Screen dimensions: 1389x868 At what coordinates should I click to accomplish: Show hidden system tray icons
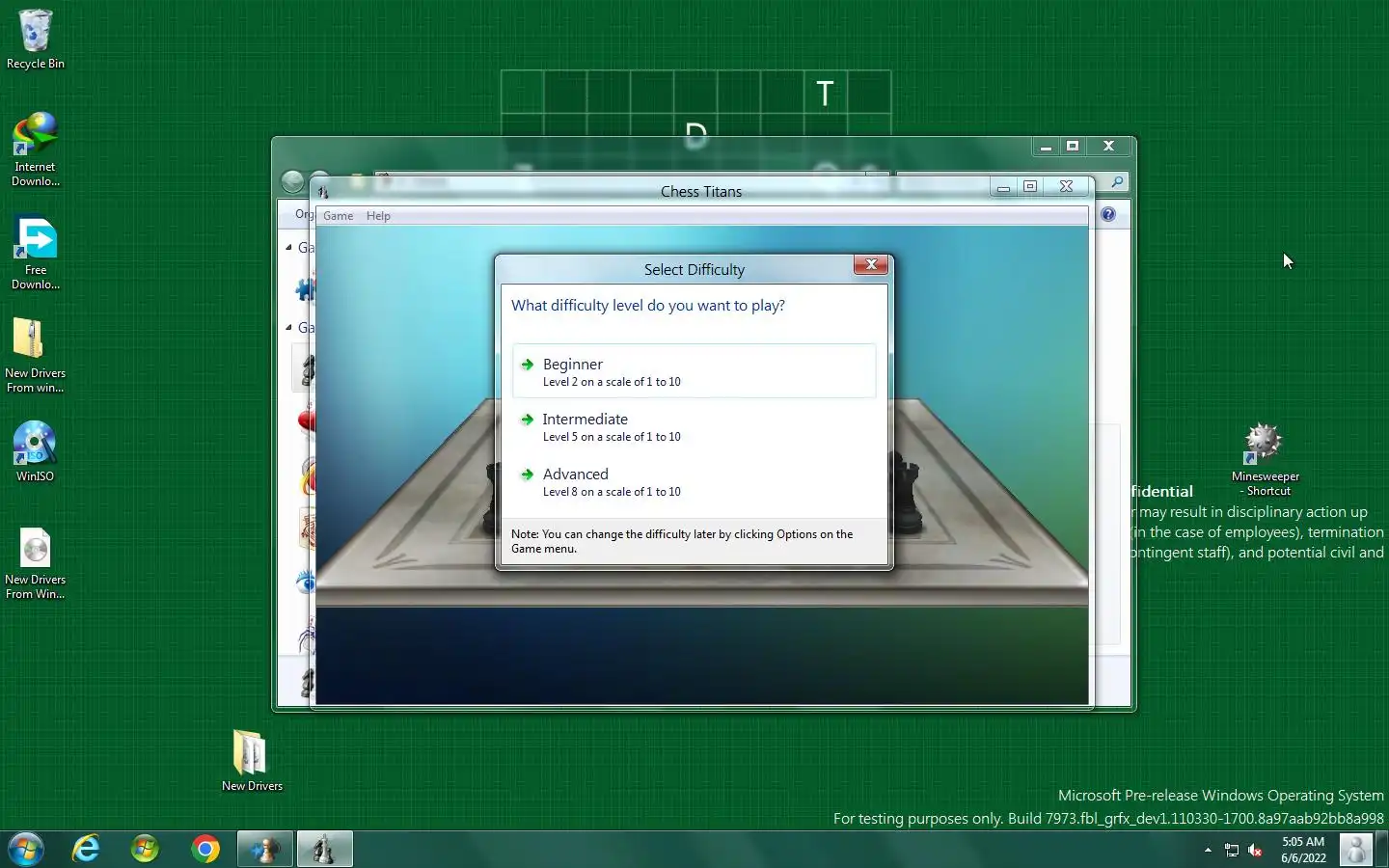coord(1208,850)
